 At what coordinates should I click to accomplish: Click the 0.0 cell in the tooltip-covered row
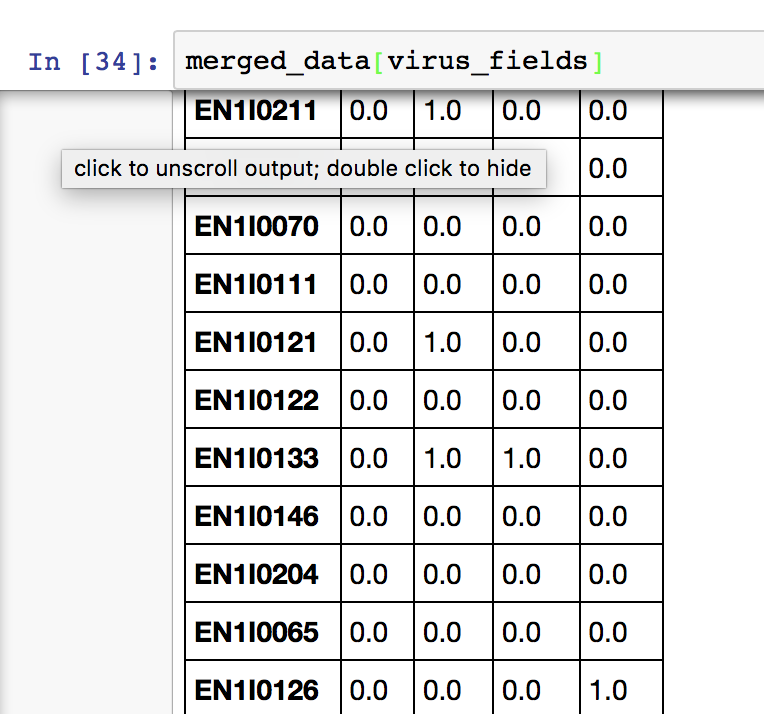pos(608,168)
